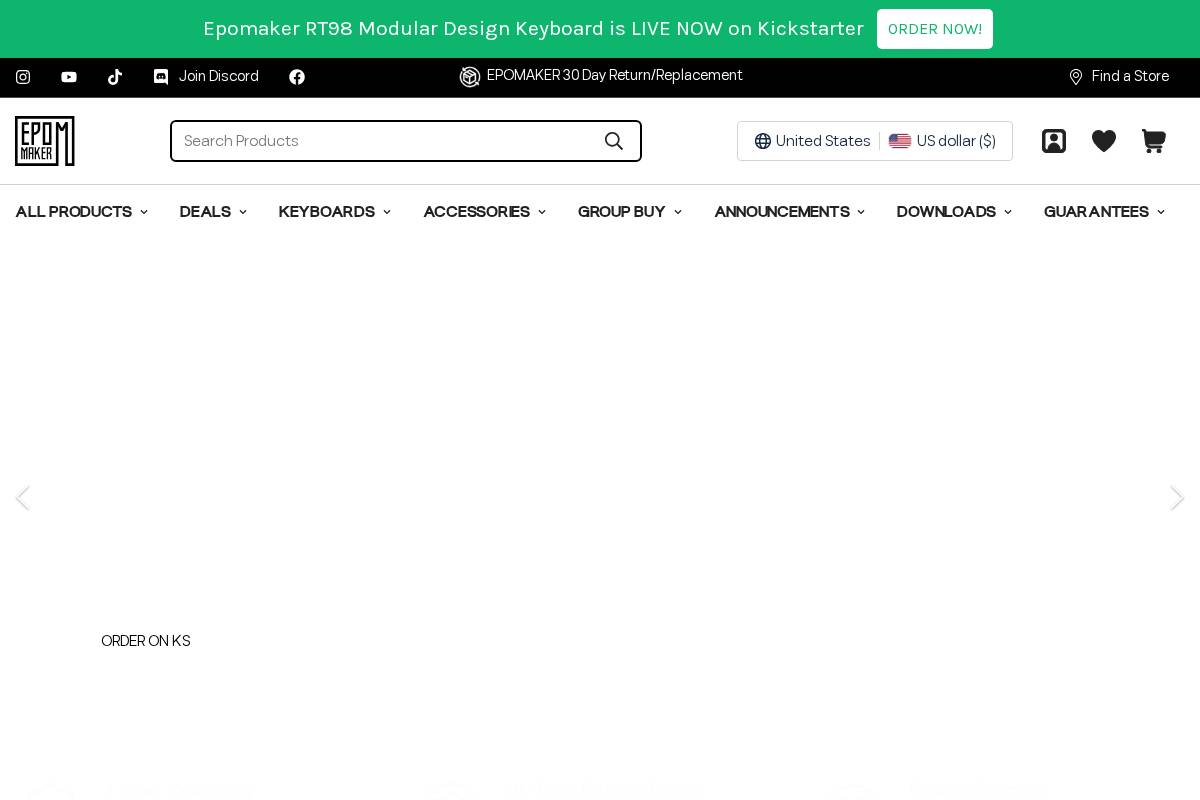Click the return box icon beside 30 Day Return
1200x800 pixels.
click(470, 77)
